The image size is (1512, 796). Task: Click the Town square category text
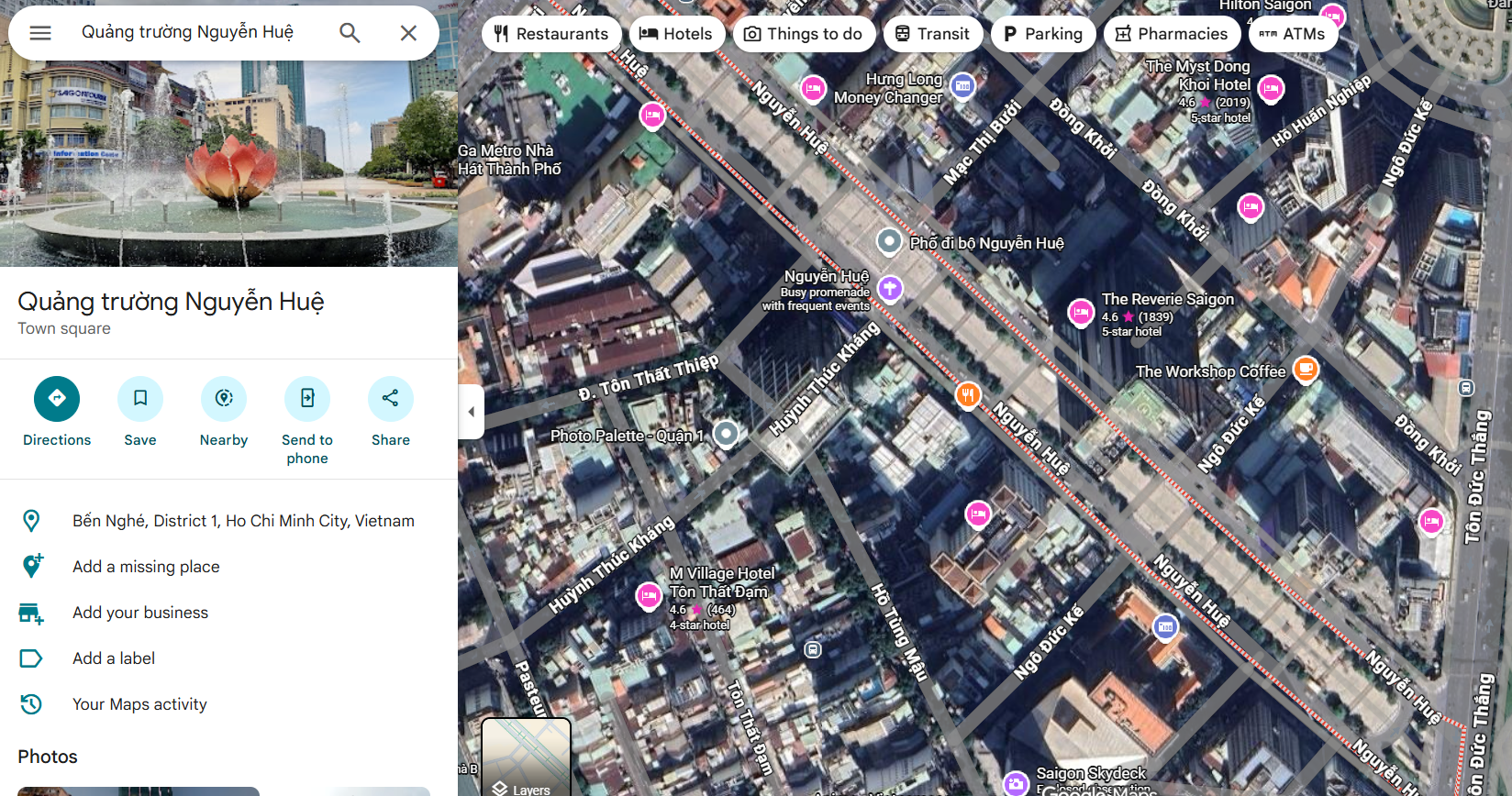click(64, 328)
